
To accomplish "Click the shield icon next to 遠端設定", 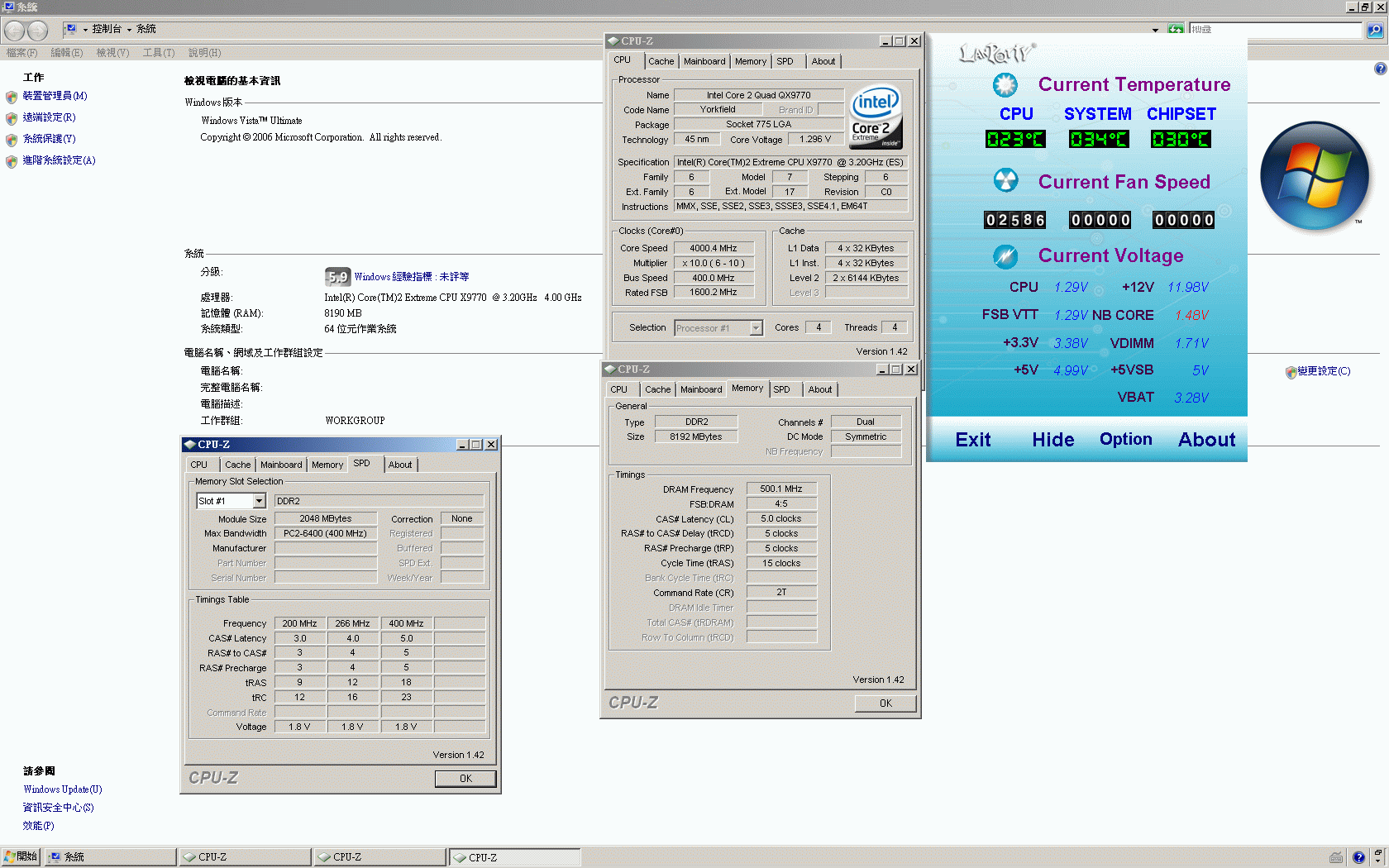I will click(12, 118).
